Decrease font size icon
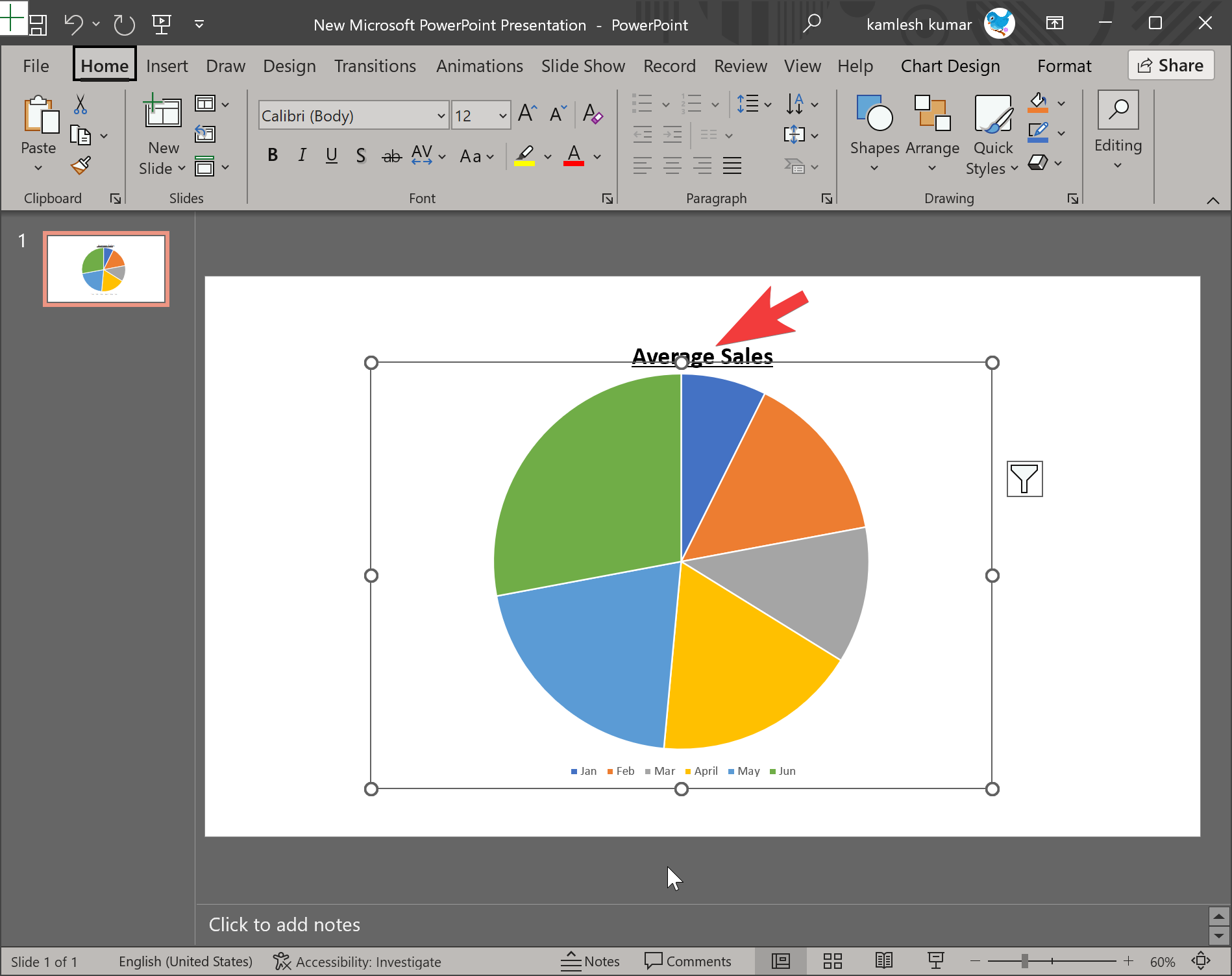1232x976 pixels. [558, 114]
